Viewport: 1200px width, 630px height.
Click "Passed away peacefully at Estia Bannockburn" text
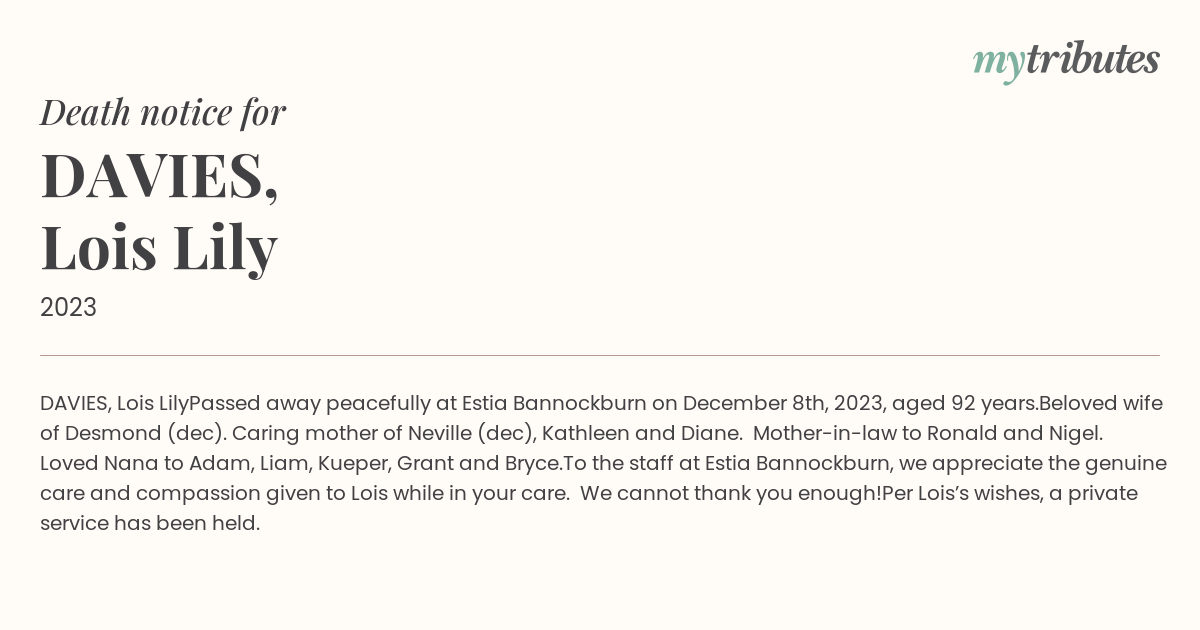pyautogui.click(x=418, y=404)
